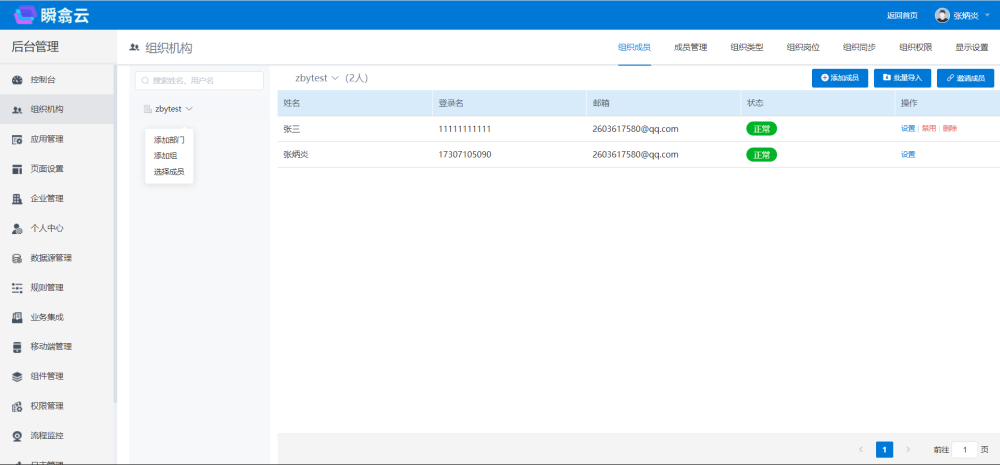1000x465 pixels.
Task: Expand zbytest (2人) header chevron
Action: [x=335, y=78]
